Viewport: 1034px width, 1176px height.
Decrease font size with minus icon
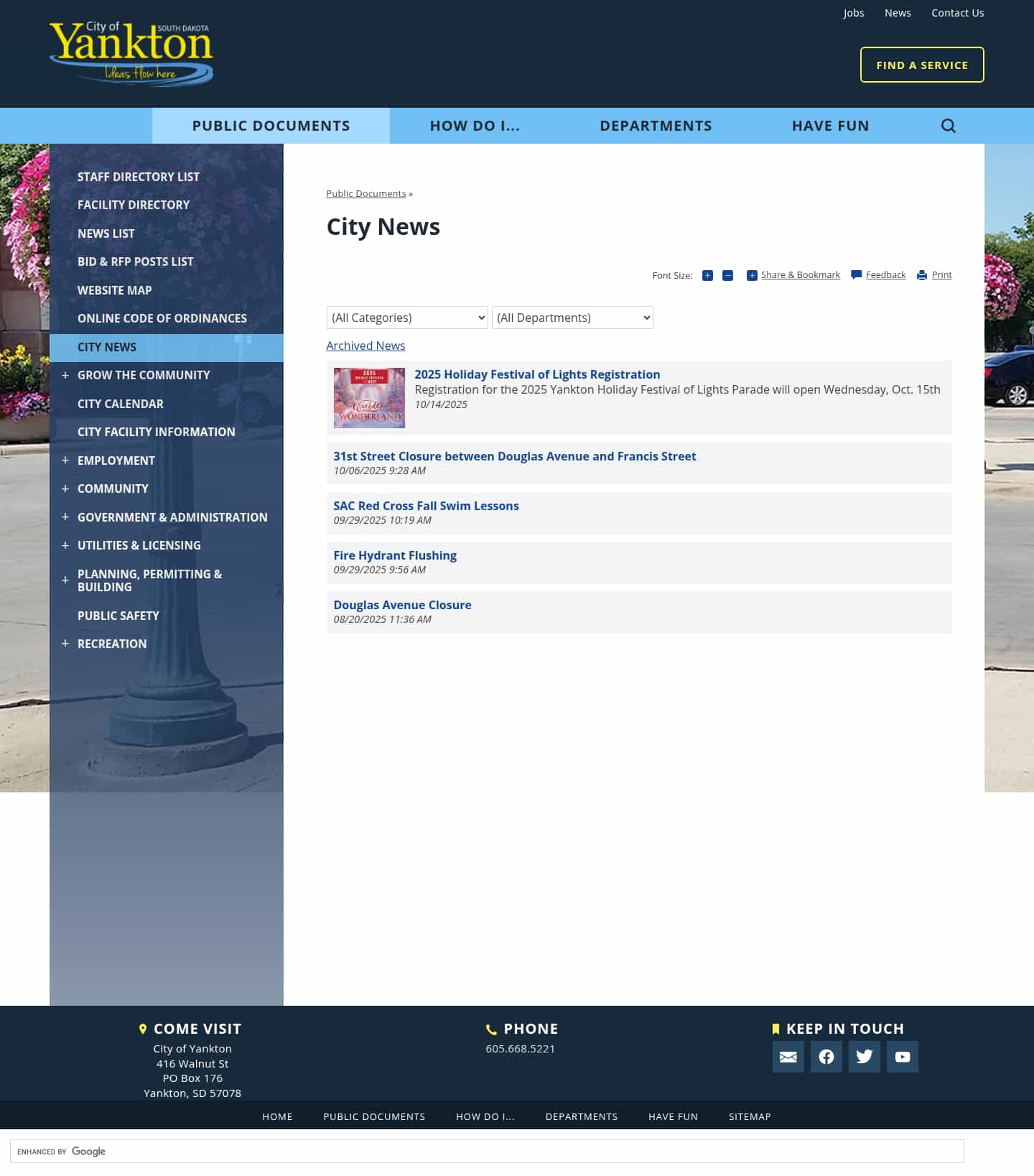[x=727, y=275]
